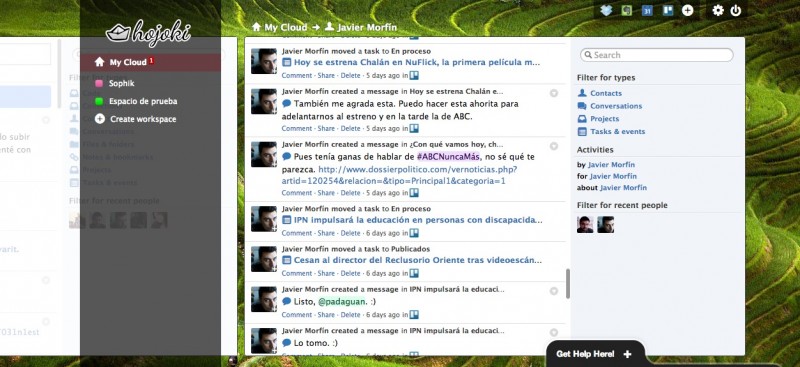
Task: Click the pink color swatch beside Sophik
Action: click(99, 83)
